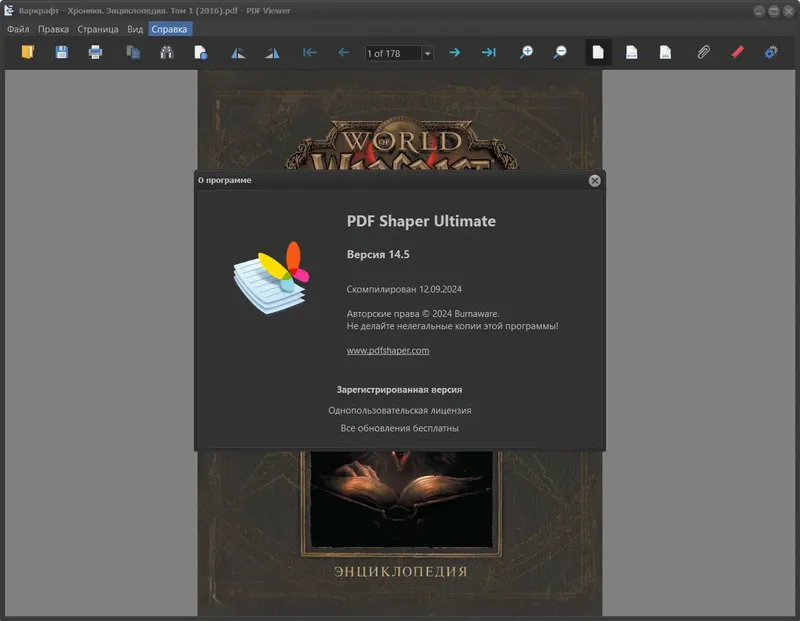The image size is (800, 621).
Task: Rotate page left with the first triangle icon
Action: pyautogui.click(x=238, y=52)
